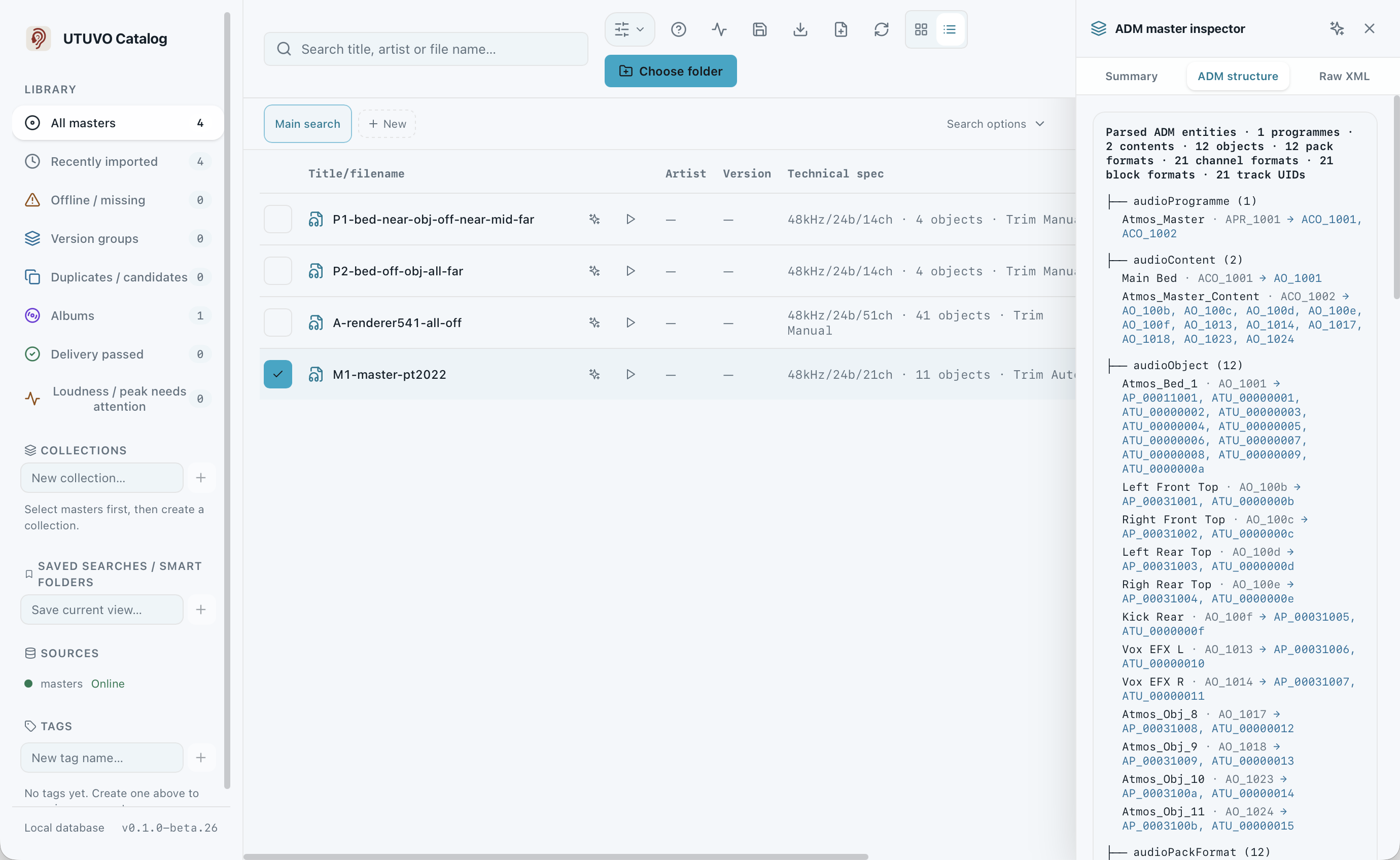Open Duplicates / candidates filter

point(118,277)
